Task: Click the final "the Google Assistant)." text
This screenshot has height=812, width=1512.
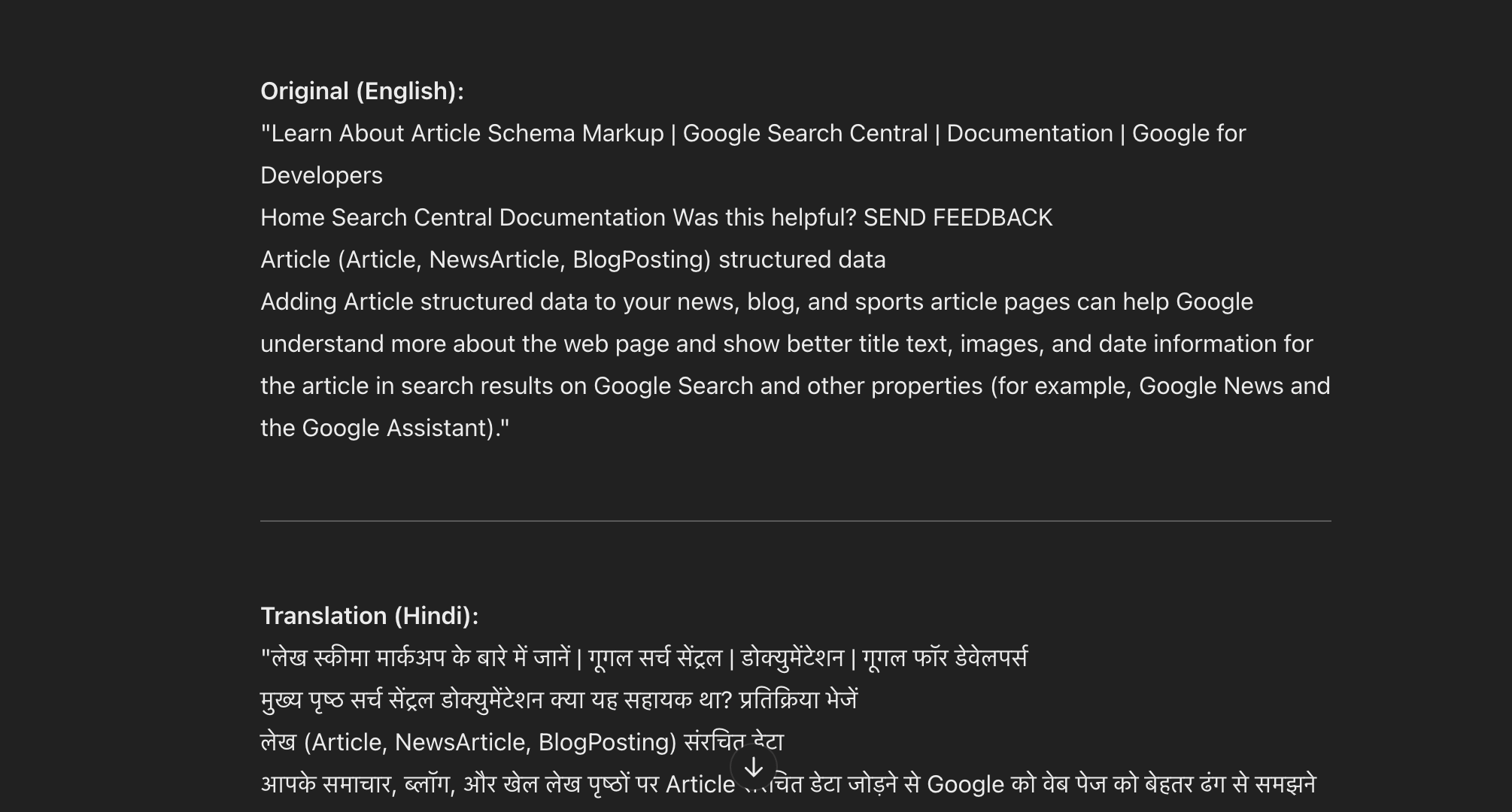Action: coord(384,428)
